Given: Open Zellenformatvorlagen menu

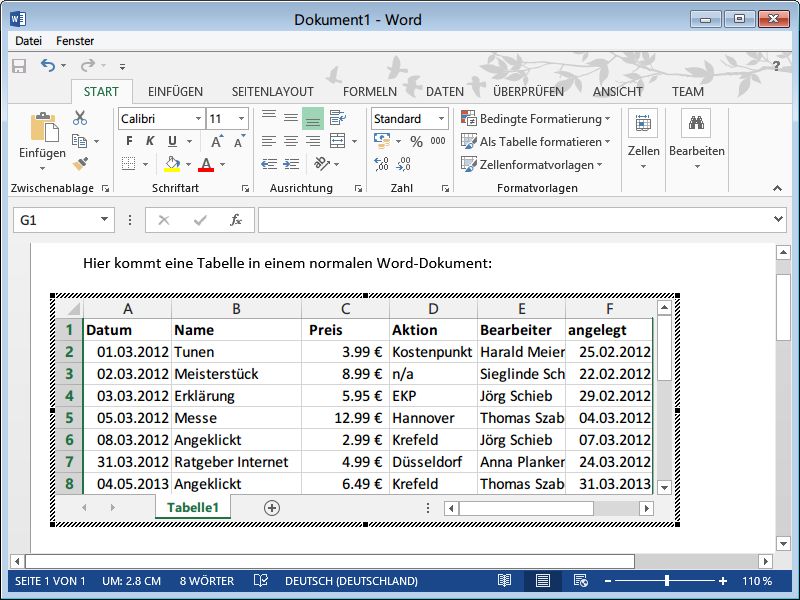Looking at the screenshot, I should click(x=531, y=164).
